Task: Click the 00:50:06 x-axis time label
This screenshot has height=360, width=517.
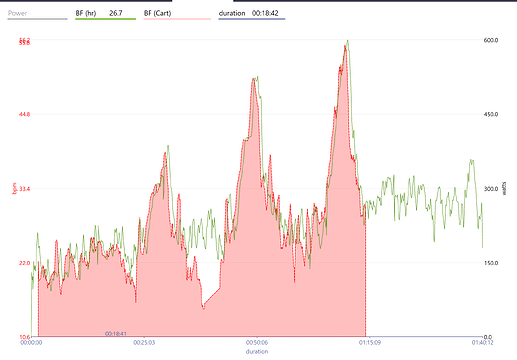Action: click(x=257, y=343)
